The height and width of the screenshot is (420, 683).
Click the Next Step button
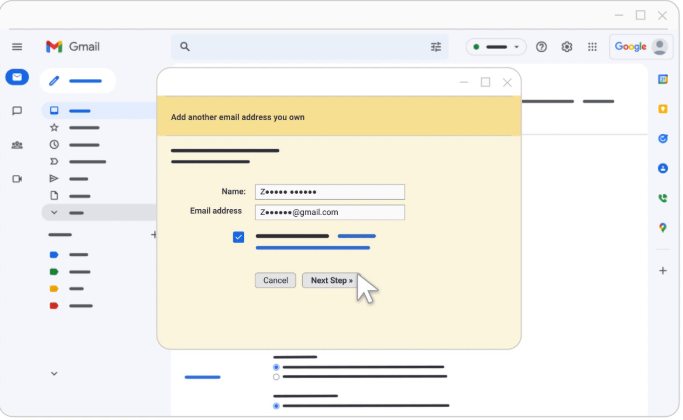pyautogui.click(x=331, y=280)
